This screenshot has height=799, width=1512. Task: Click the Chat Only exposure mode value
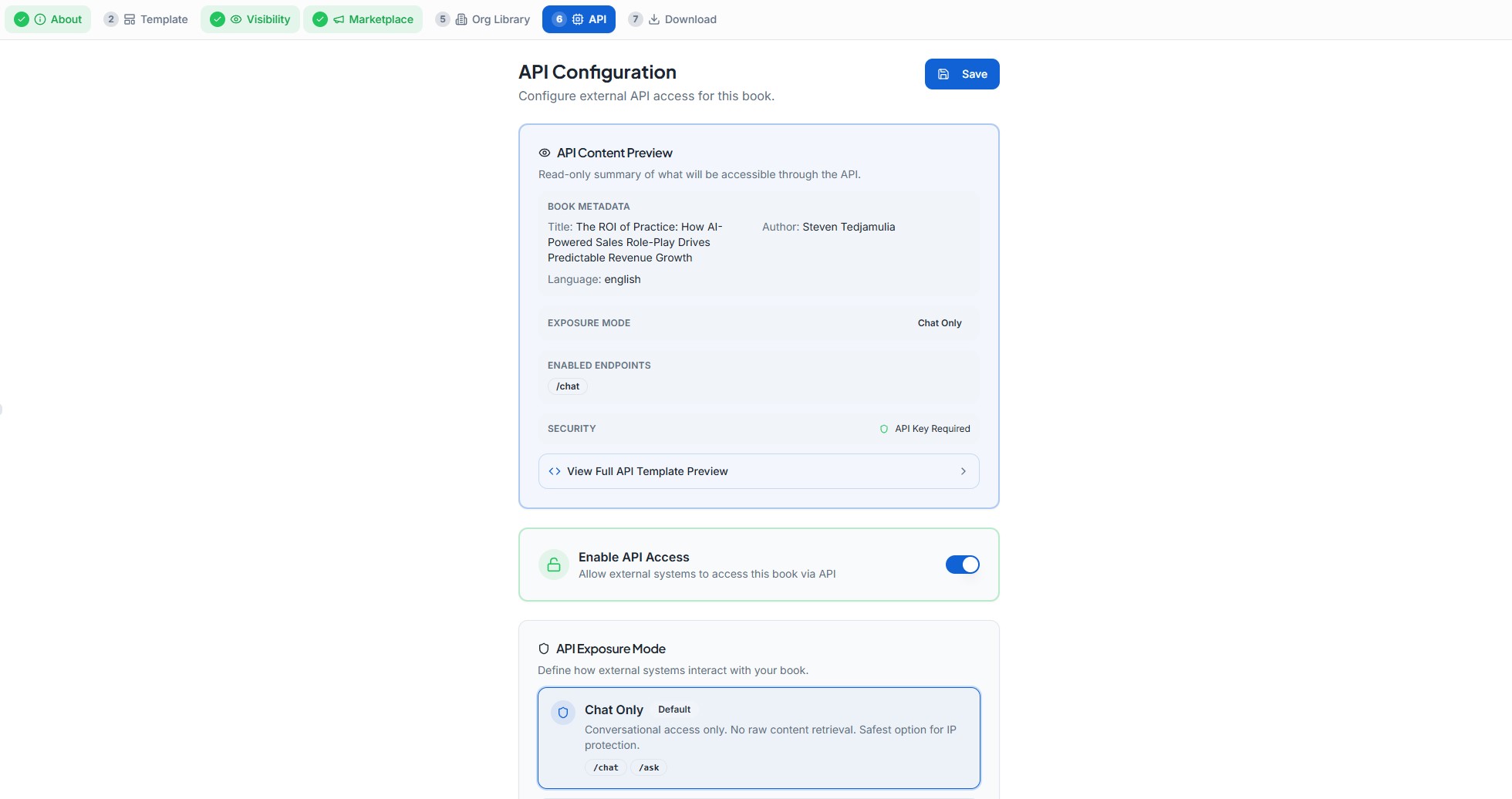[940, 323]
